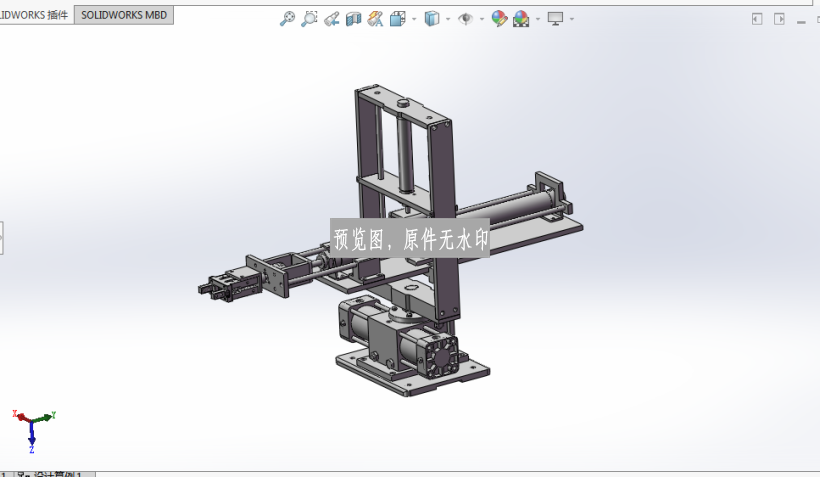
Task: Minimize the document window
Action: (x=801, y=21)
